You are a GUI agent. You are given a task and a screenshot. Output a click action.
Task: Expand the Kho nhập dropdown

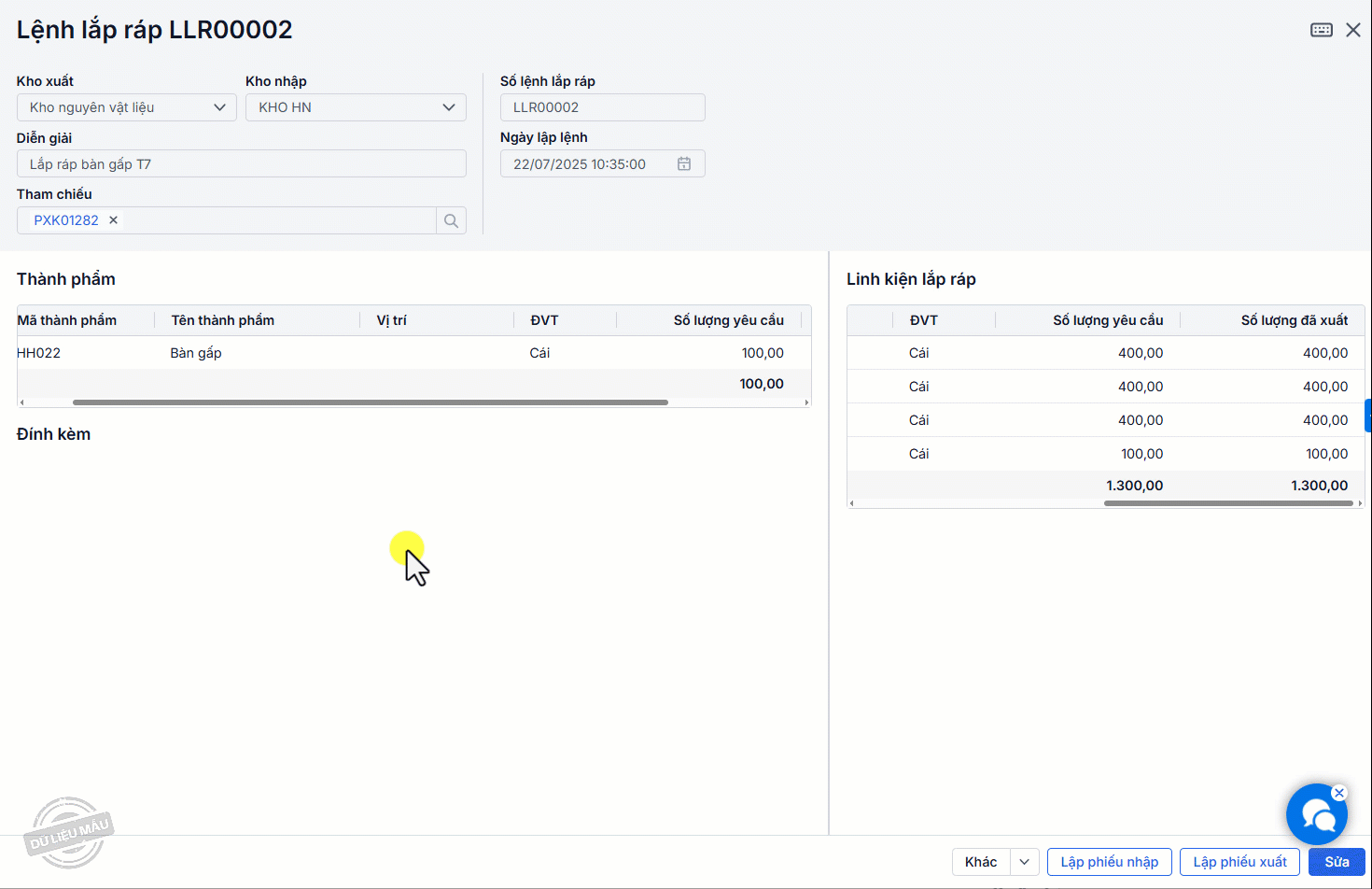coord(448,107)
